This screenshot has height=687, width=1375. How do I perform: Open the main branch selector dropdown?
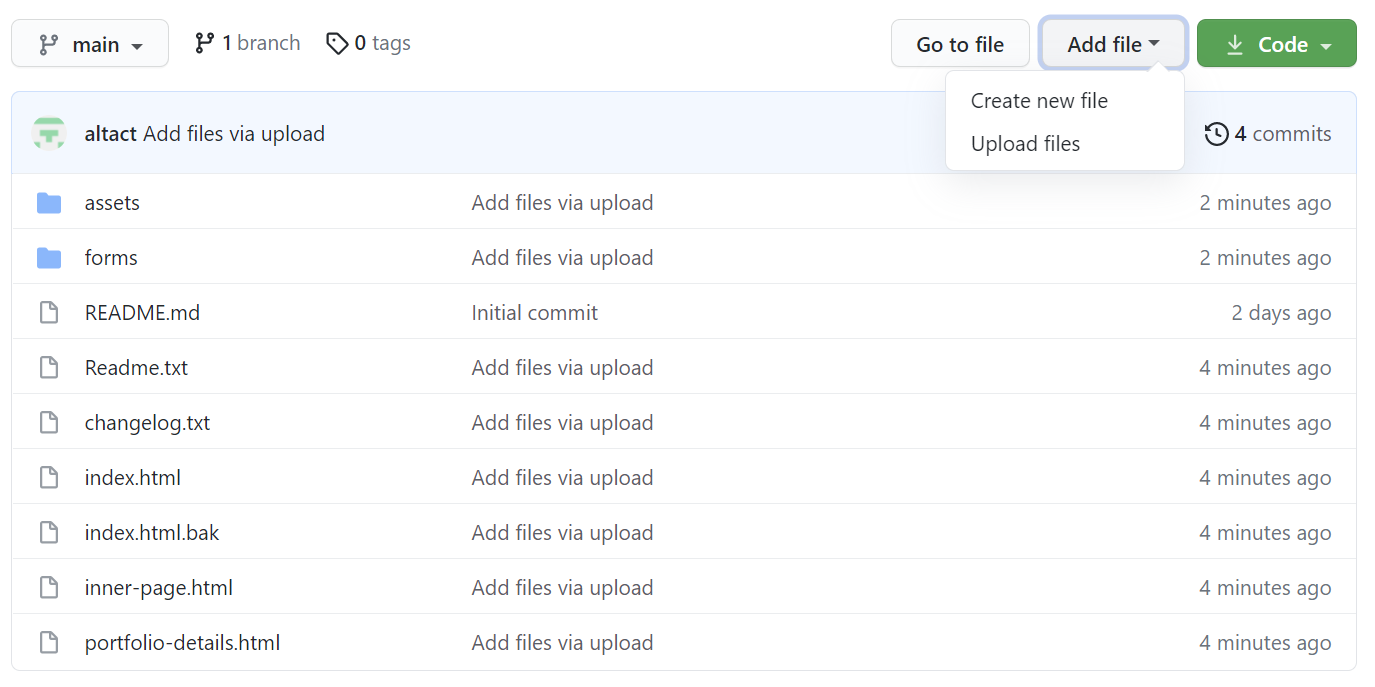90,44
